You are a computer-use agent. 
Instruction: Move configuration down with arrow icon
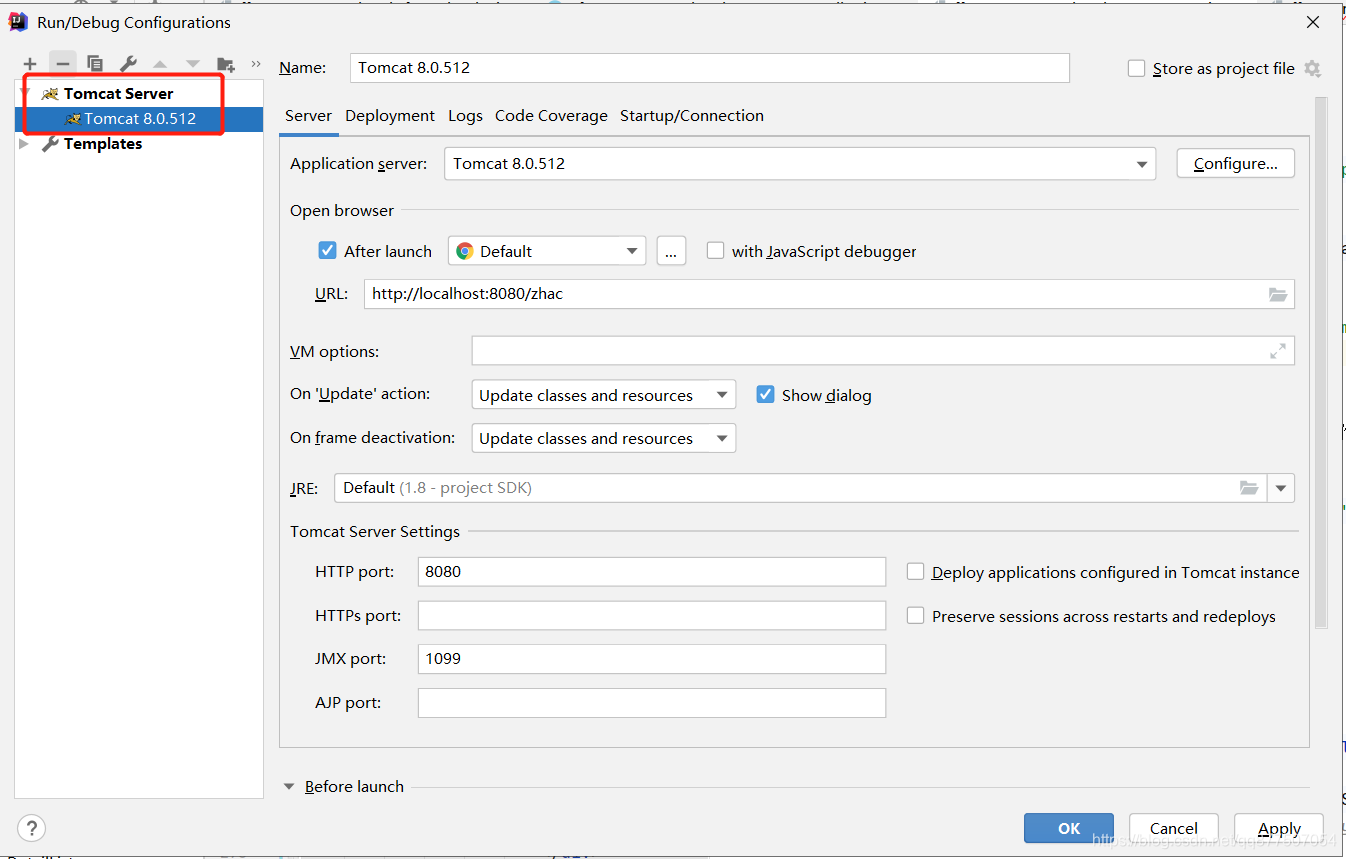(x=192, y=64)
